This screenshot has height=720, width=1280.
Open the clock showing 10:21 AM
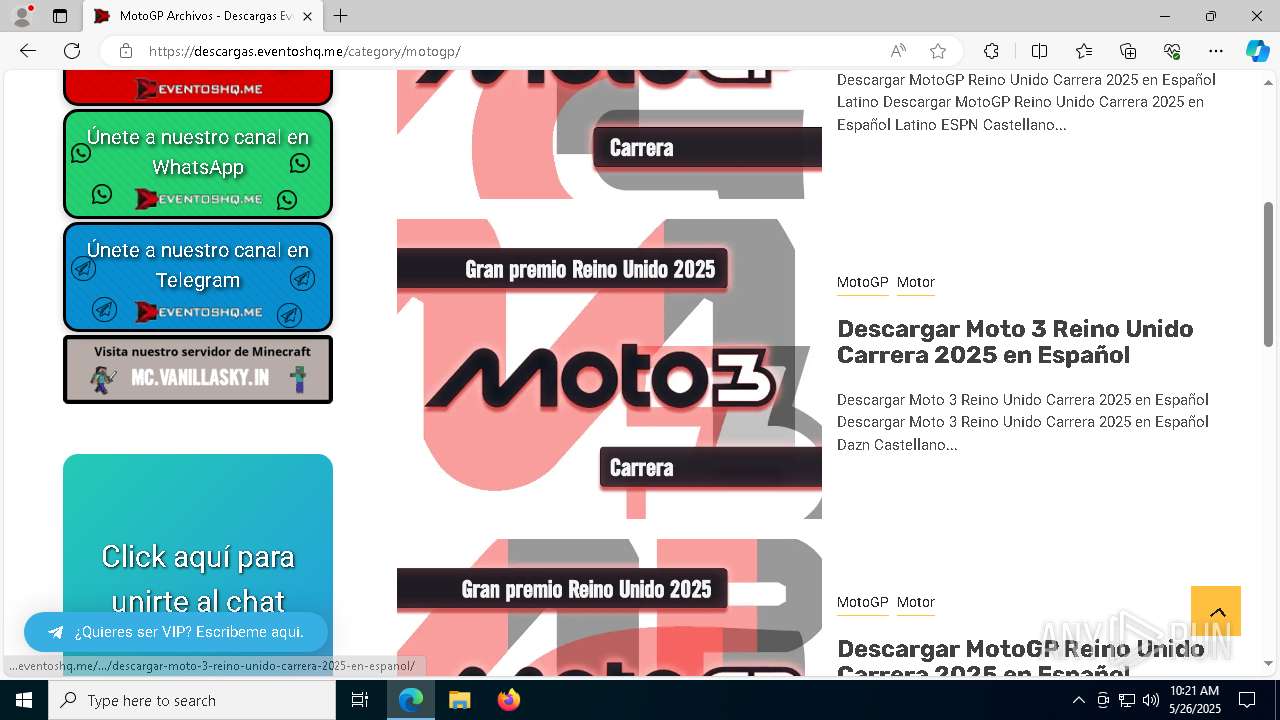point(1194,700)
